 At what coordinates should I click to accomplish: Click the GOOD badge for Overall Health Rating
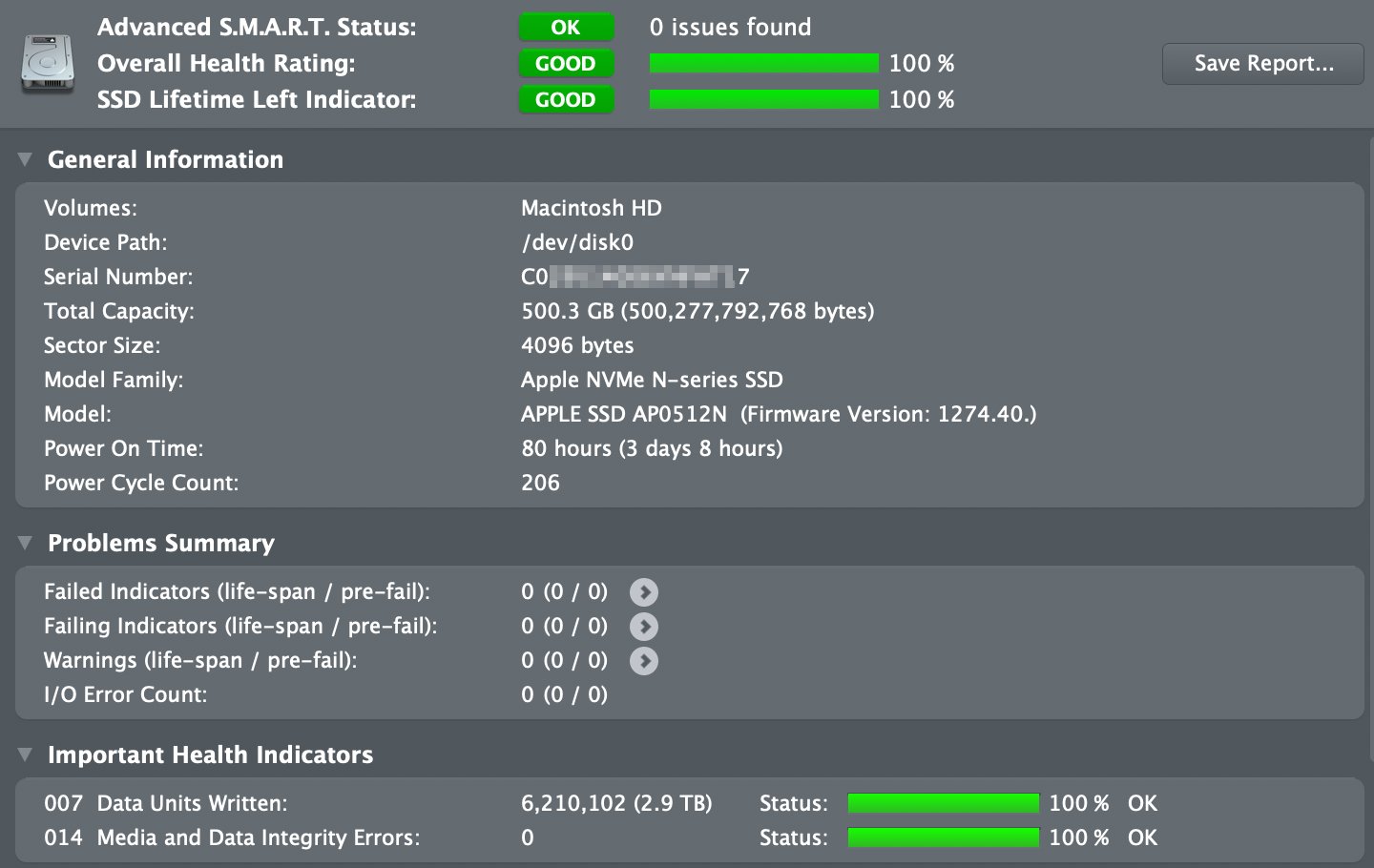[566, 64]
